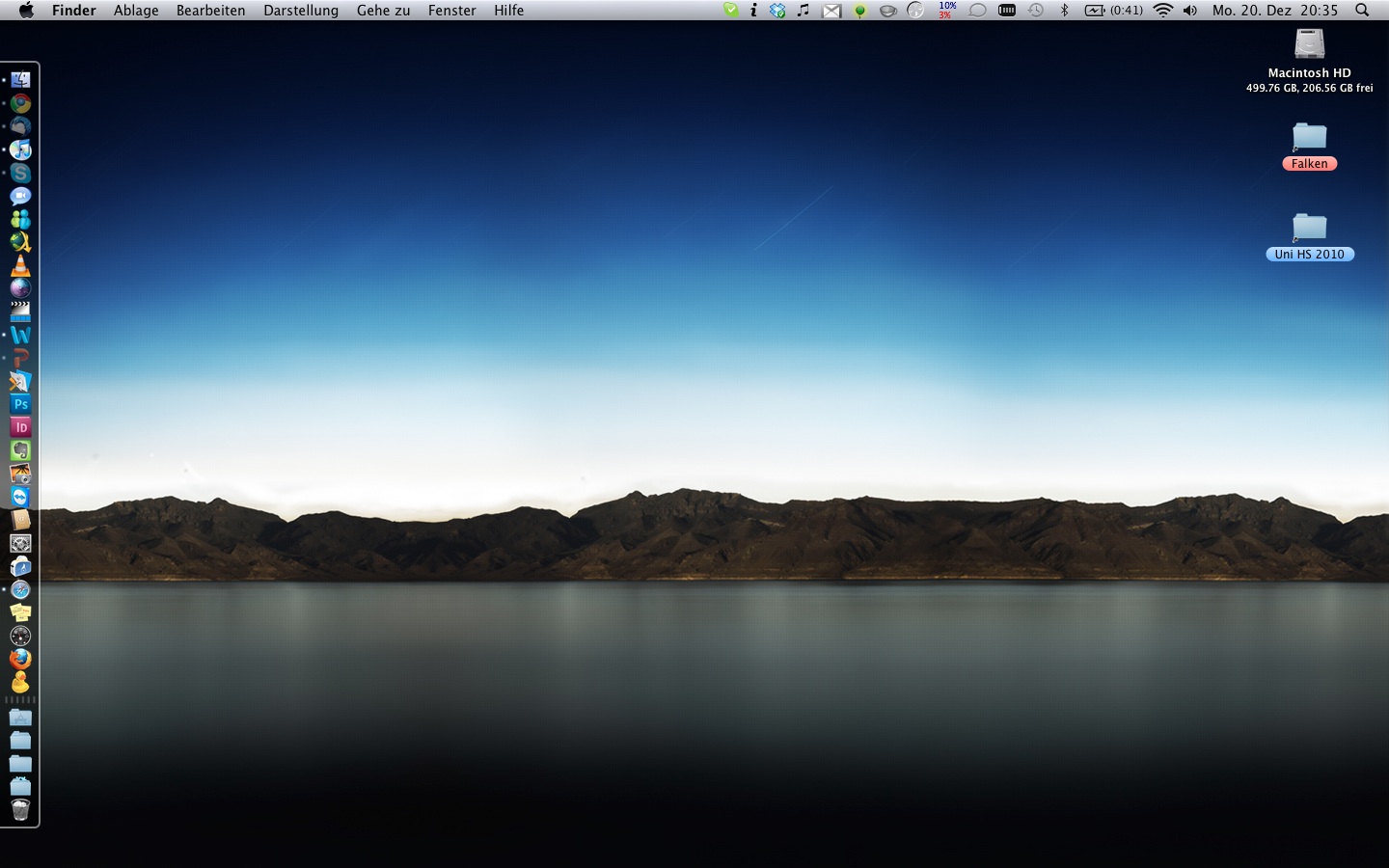The image size is (1389, 868).
Task: Open the Wi-Fi status menu
Action: (x=1163, y=11)
